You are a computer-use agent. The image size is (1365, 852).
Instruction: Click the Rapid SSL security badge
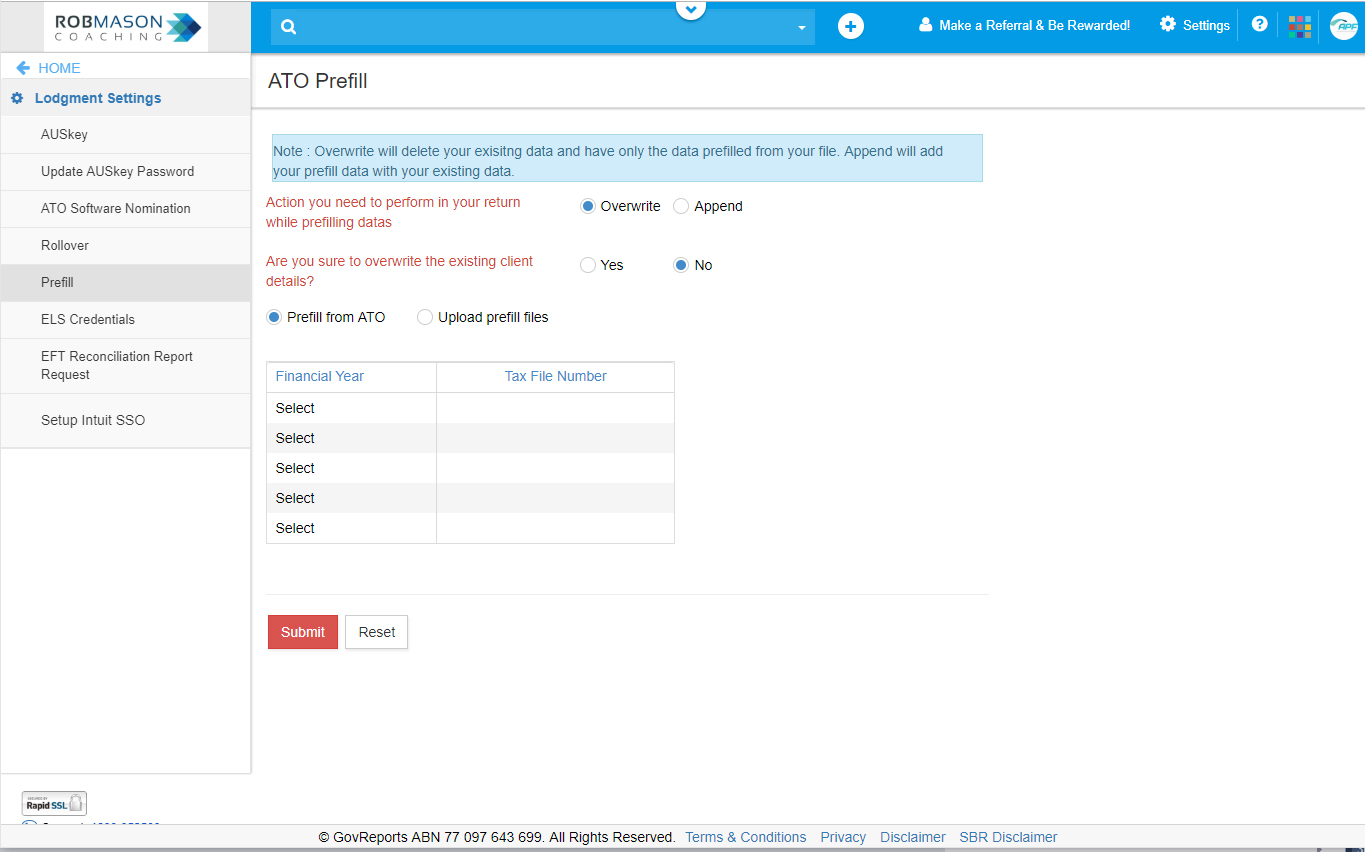(54, 803)
